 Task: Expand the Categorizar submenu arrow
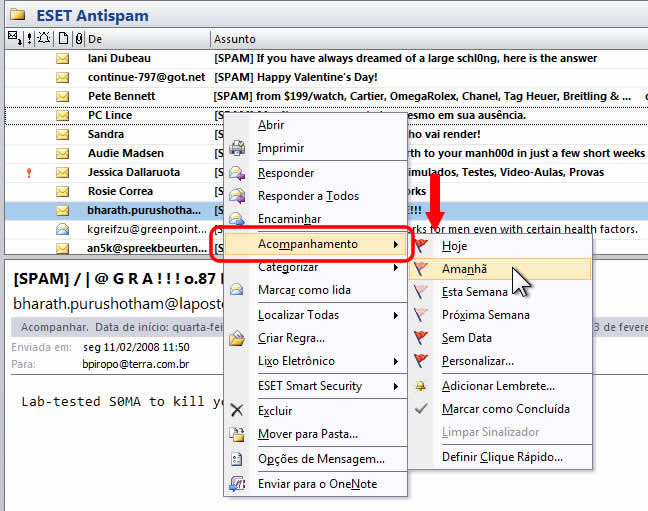[395, 267]
